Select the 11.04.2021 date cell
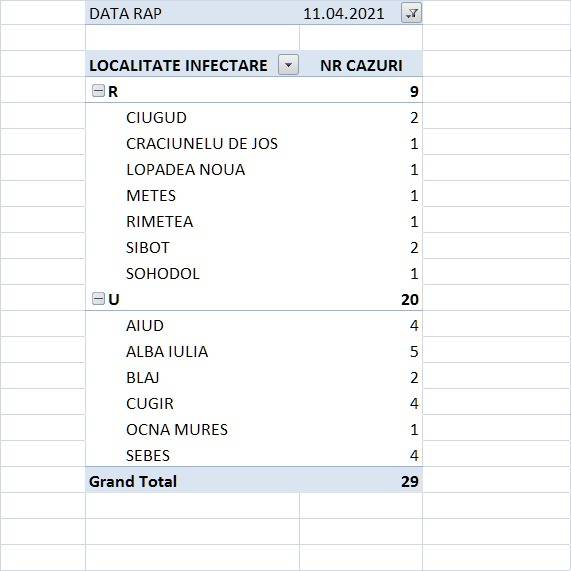 tap(343, 14)
